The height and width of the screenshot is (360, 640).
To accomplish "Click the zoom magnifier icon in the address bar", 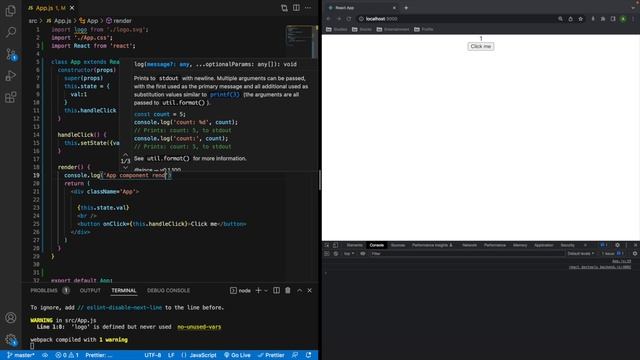I will (x=560, y=19).
